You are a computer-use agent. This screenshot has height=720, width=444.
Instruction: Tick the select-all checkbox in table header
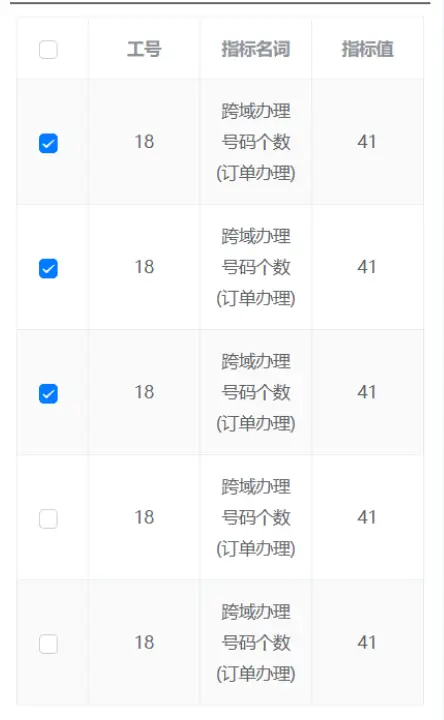(48, 50)
